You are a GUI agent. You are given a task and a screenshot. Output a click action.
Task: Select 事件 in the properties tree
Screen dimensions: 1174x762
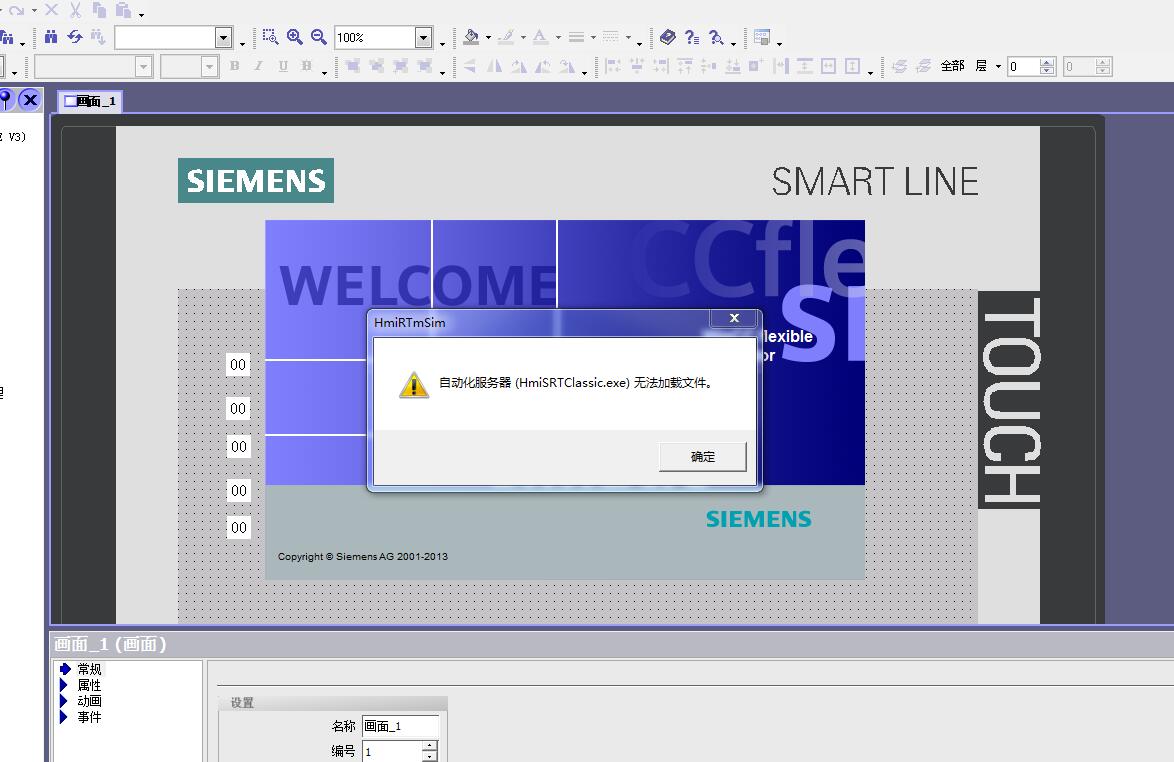pos(89,717)
